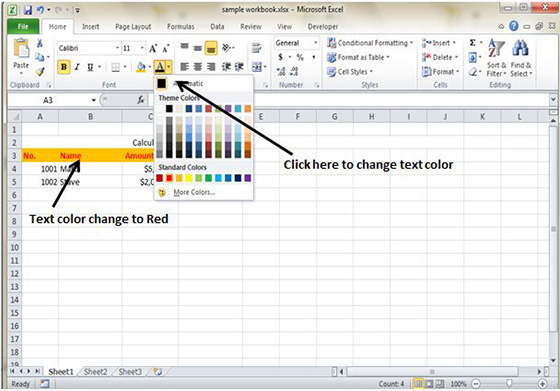Screen dimensions: 560x391
Task: Click the Save icon in Quick Access Toolbar
Action: tap(28, 10)
